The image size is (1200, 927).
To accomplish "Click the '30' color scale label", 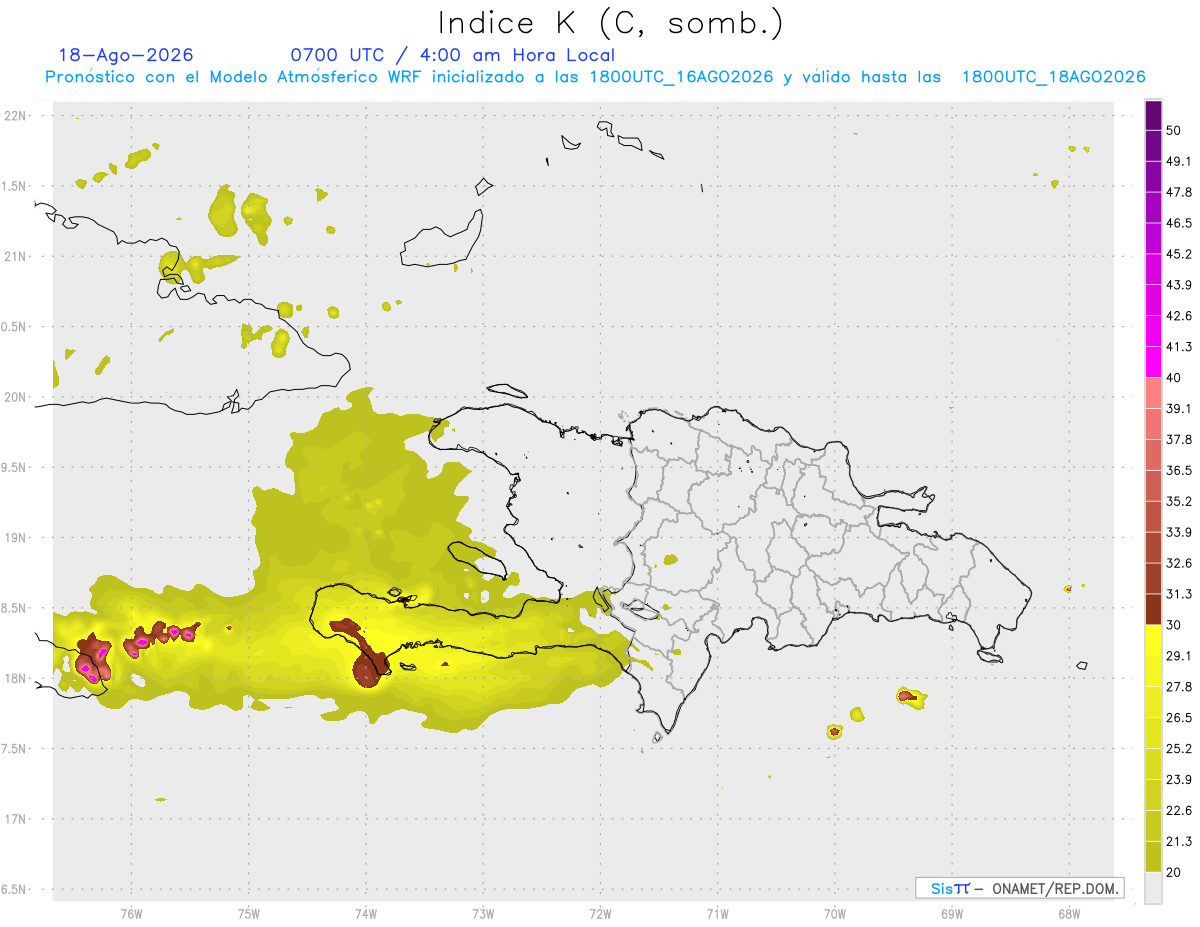I will coord(1174,625).
